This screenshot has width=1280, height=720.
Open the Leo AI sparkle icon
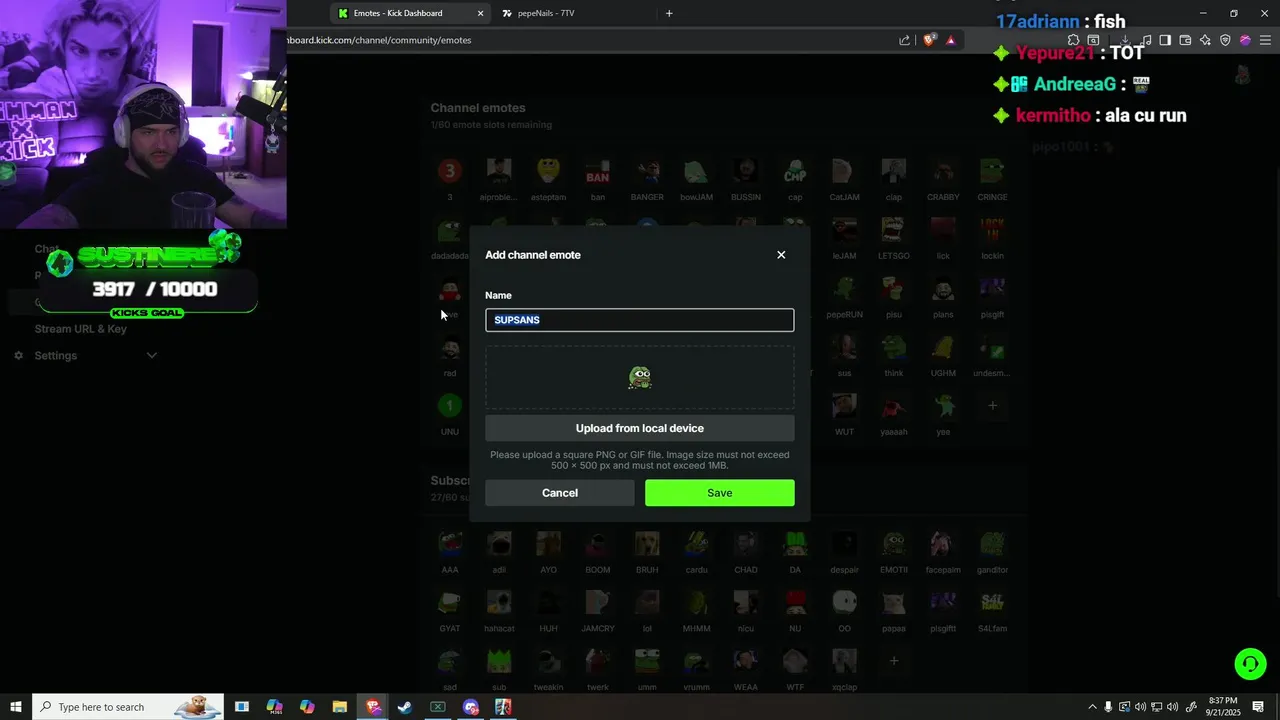1205,40
